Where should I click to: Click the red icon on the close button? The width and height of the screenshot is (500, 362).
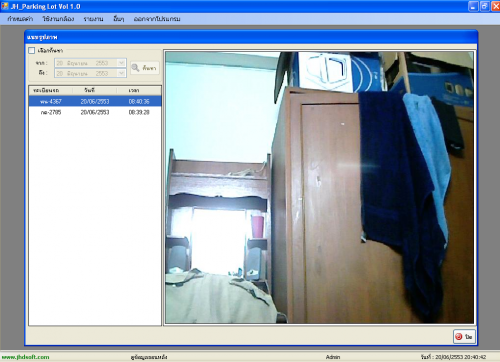(459, 336)
